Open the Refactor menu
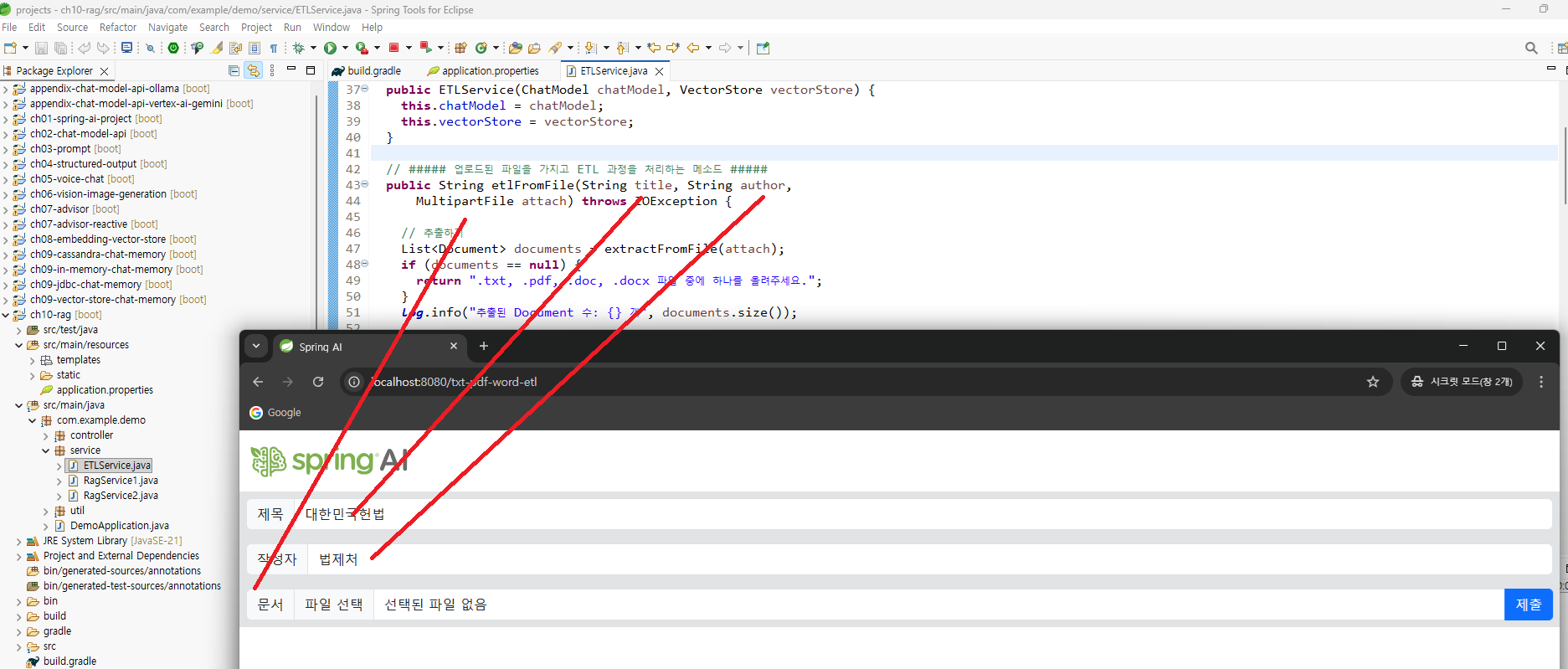 coord(118,27)
